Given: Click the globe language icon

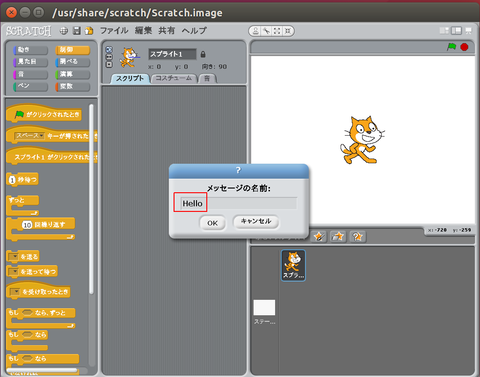Looking at the screenshot, I should tap(64, 31).
